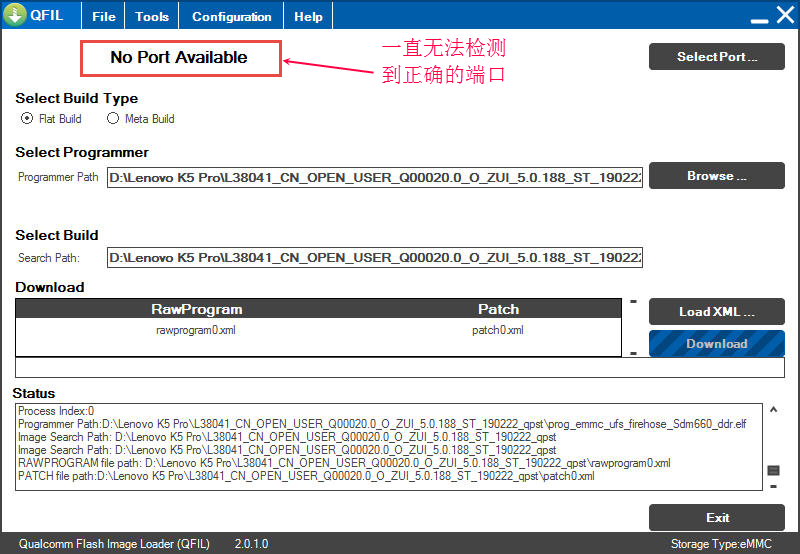This screenshot has height=554, width=800.
Task: Expand the Help menu
Action: [309, 17]
